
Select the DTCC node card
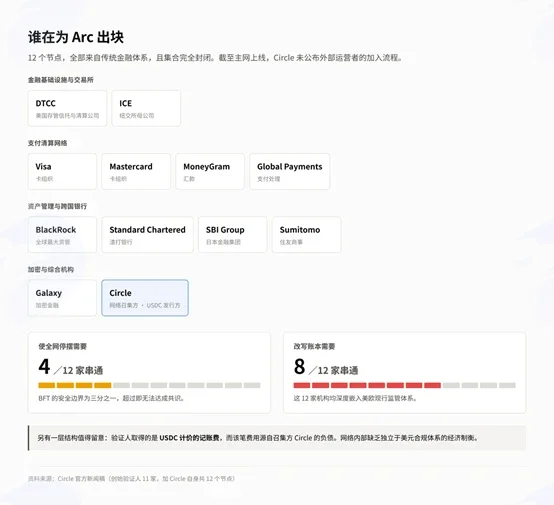(x=67, y=108)
